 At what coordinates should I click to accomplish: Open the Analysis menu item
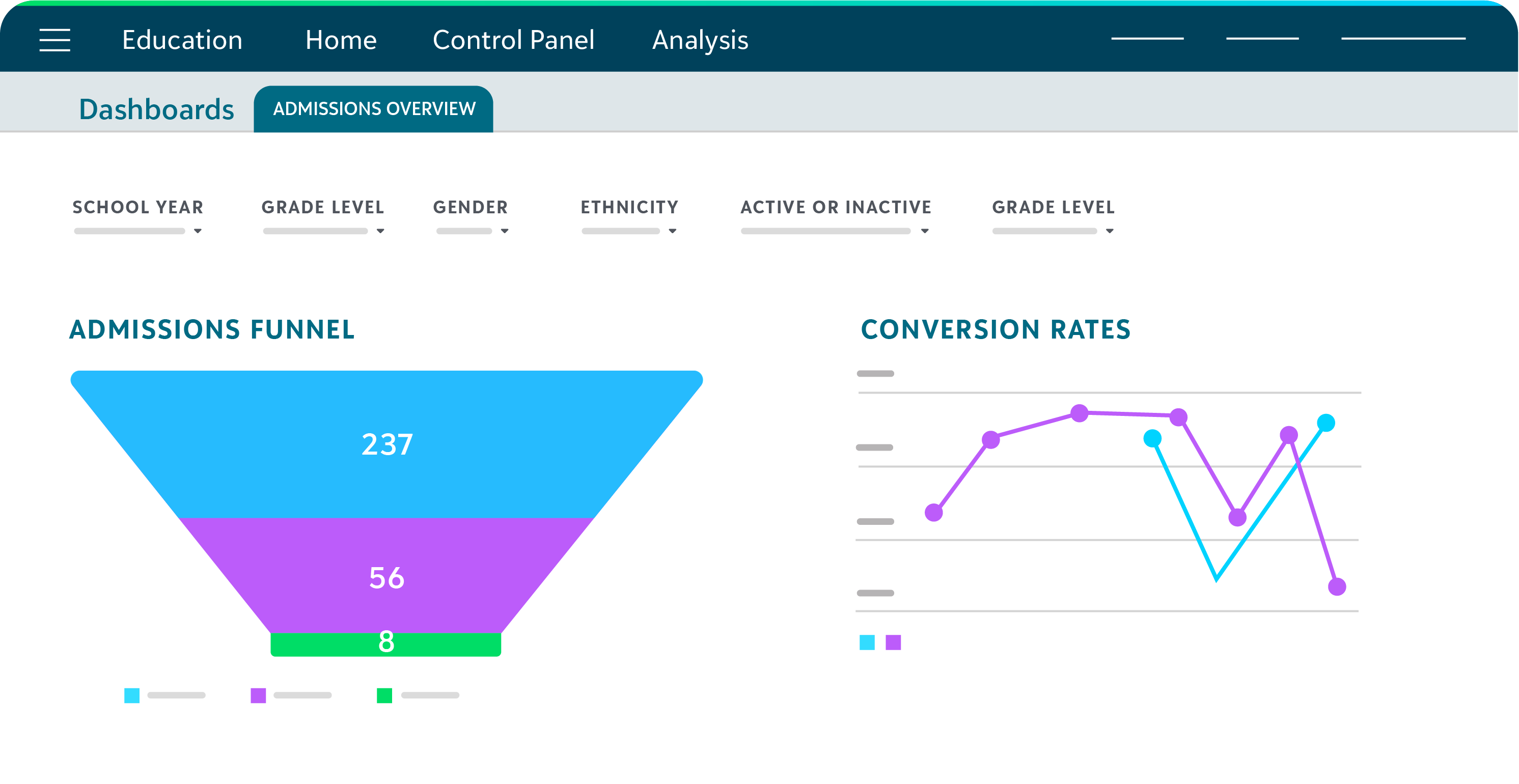click(699, 40)
